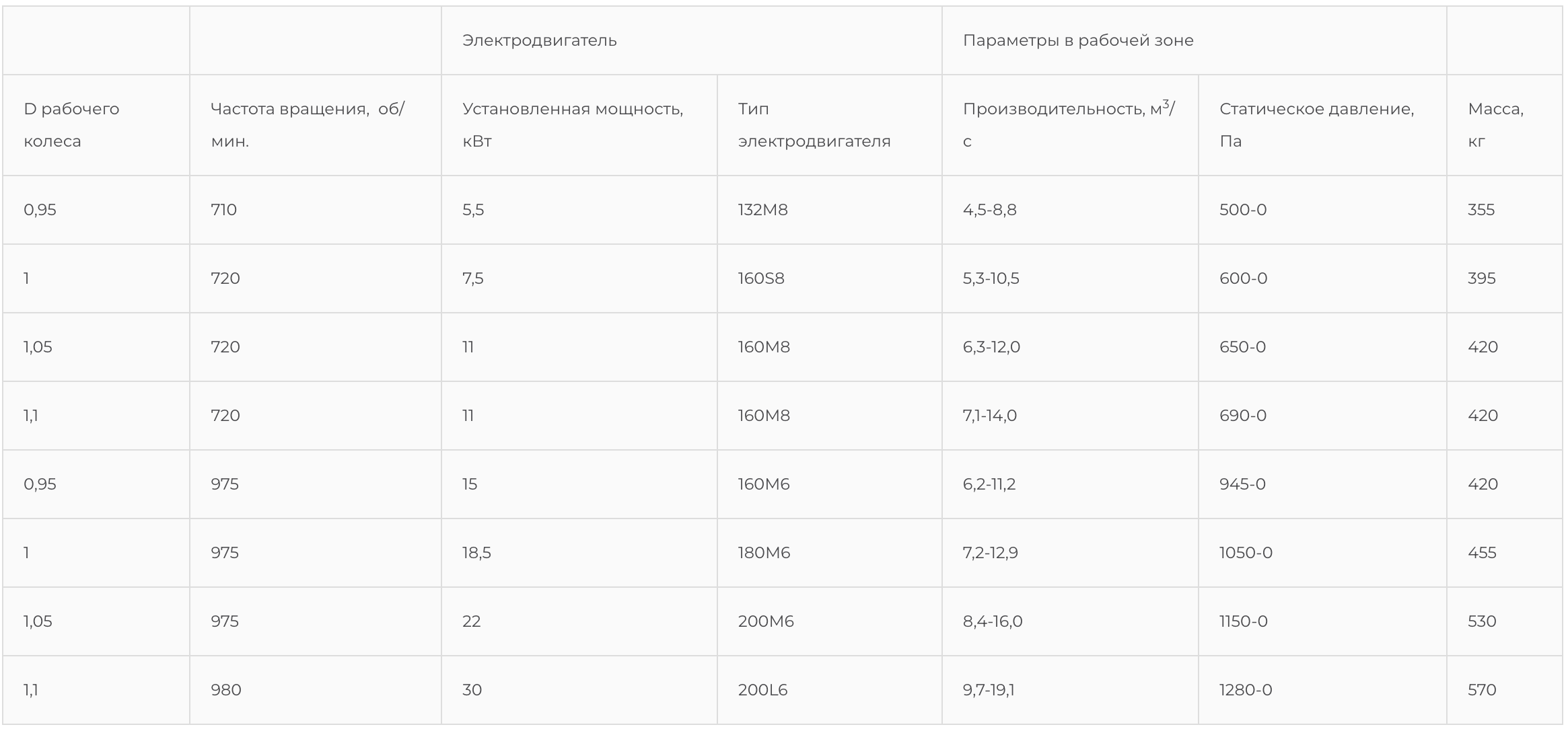Click the '160M6' motor type cell
Screen dimensions: 1568x729
coord(763,484)
